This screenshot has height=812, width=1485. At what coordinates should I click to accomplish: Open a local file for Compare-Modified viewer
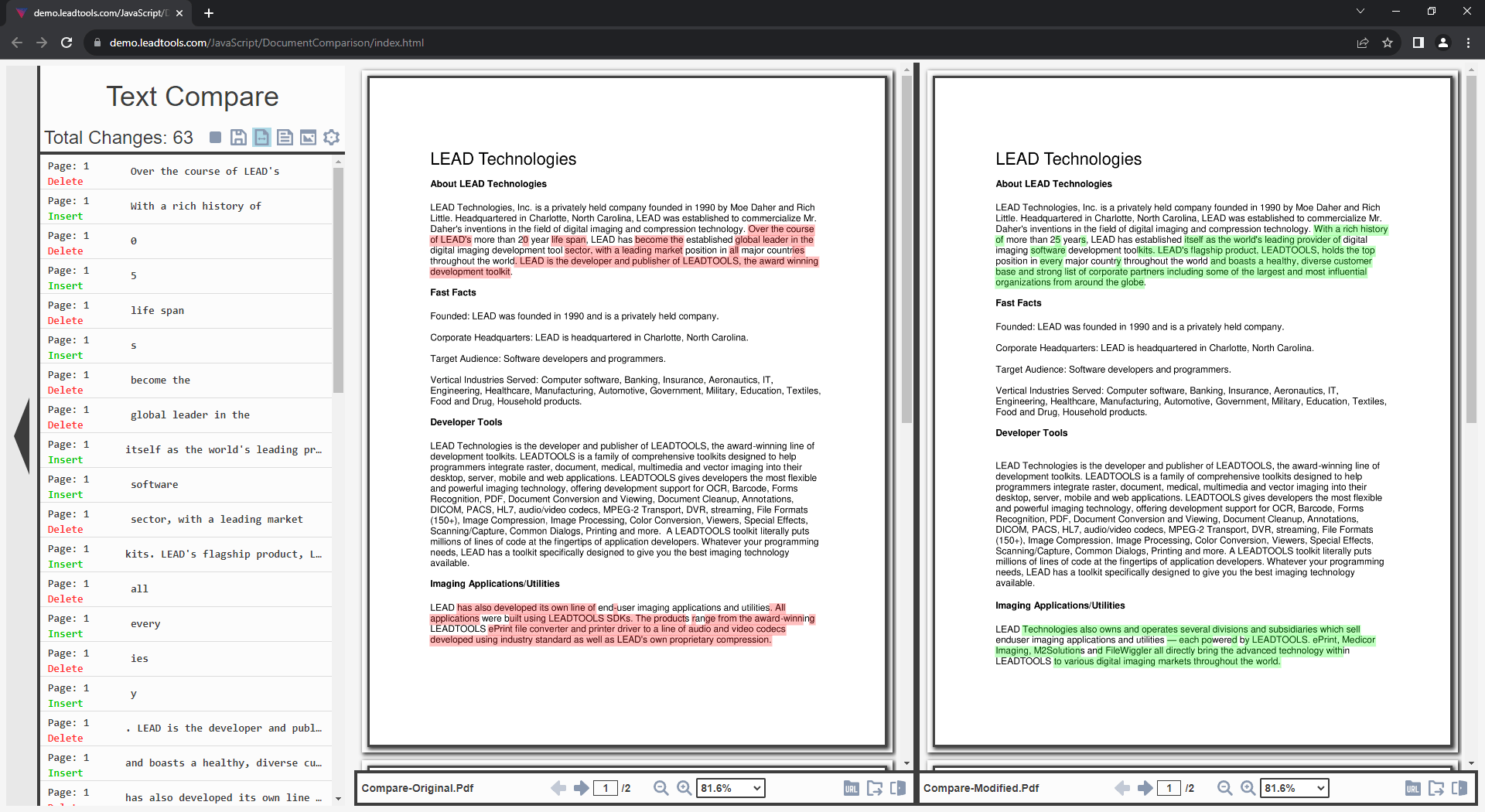1436,788
